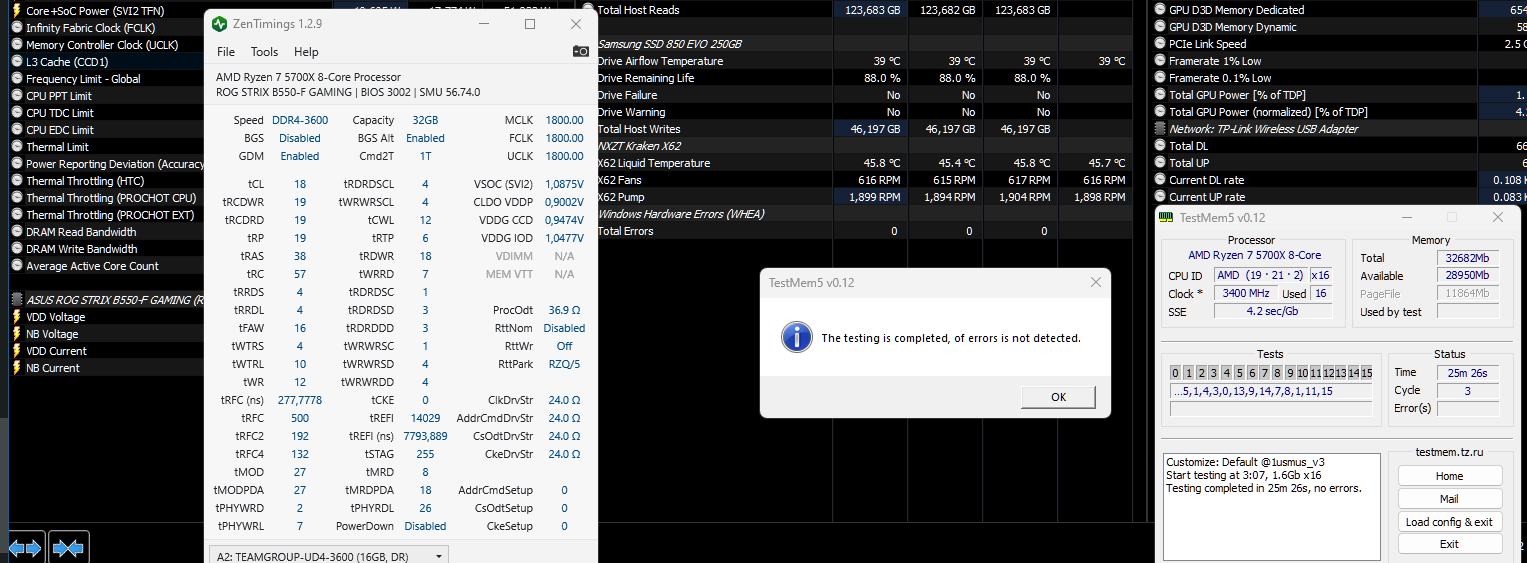Click the VDD Voltage lightning icon
The height and width of the screenshot is (563, 1527).
(17, 317)
